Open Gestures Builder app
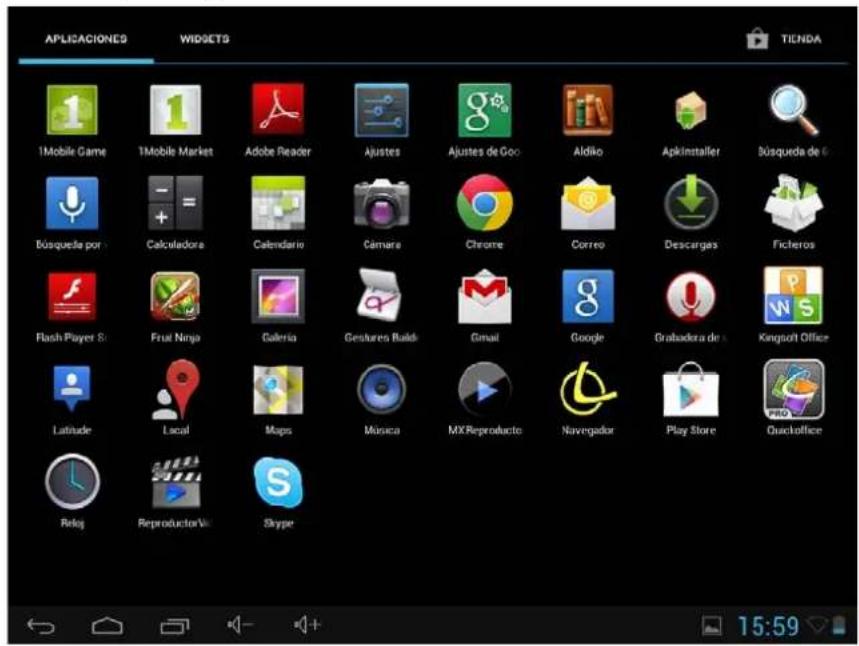The width and height of the screenshot is (859, 646). click(x=381, y=296)
